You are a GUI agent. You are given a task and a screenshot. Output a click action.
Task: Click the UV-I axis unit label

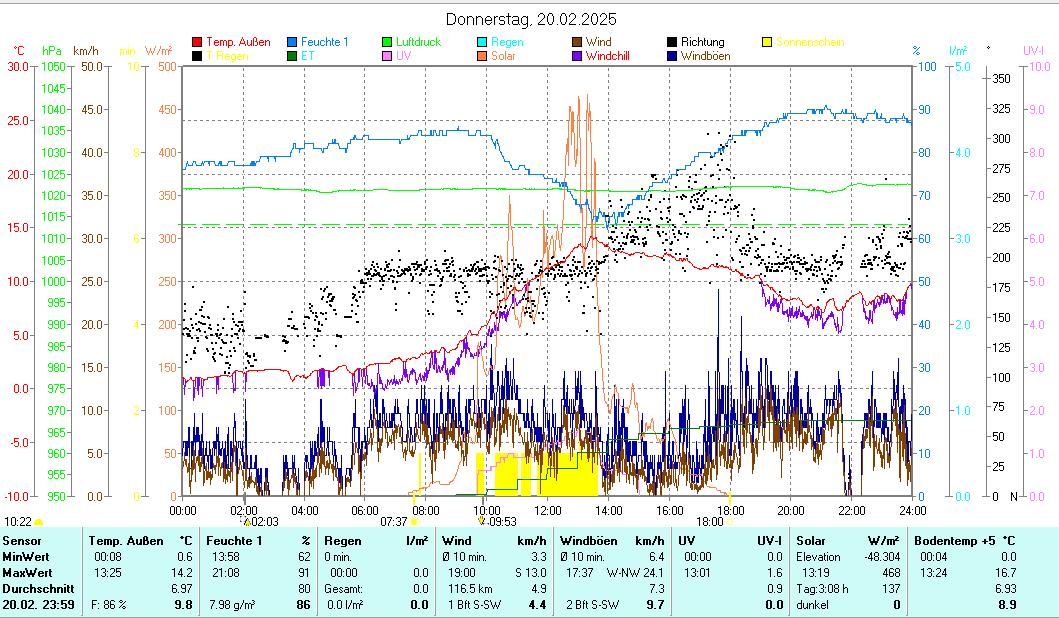(x=1033, y=51)
